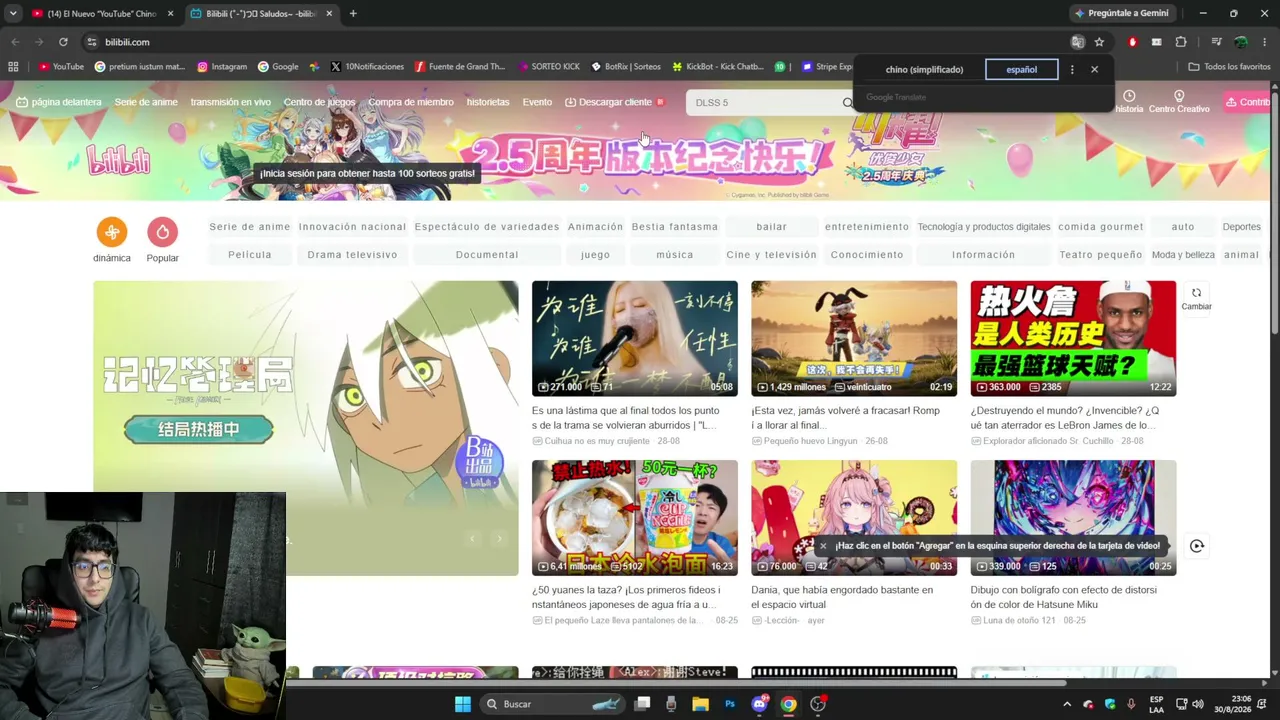Screen dimensions: 1280x720
Task: Click the Cambiar refresh icon
Action: [x=1196, y=293]
